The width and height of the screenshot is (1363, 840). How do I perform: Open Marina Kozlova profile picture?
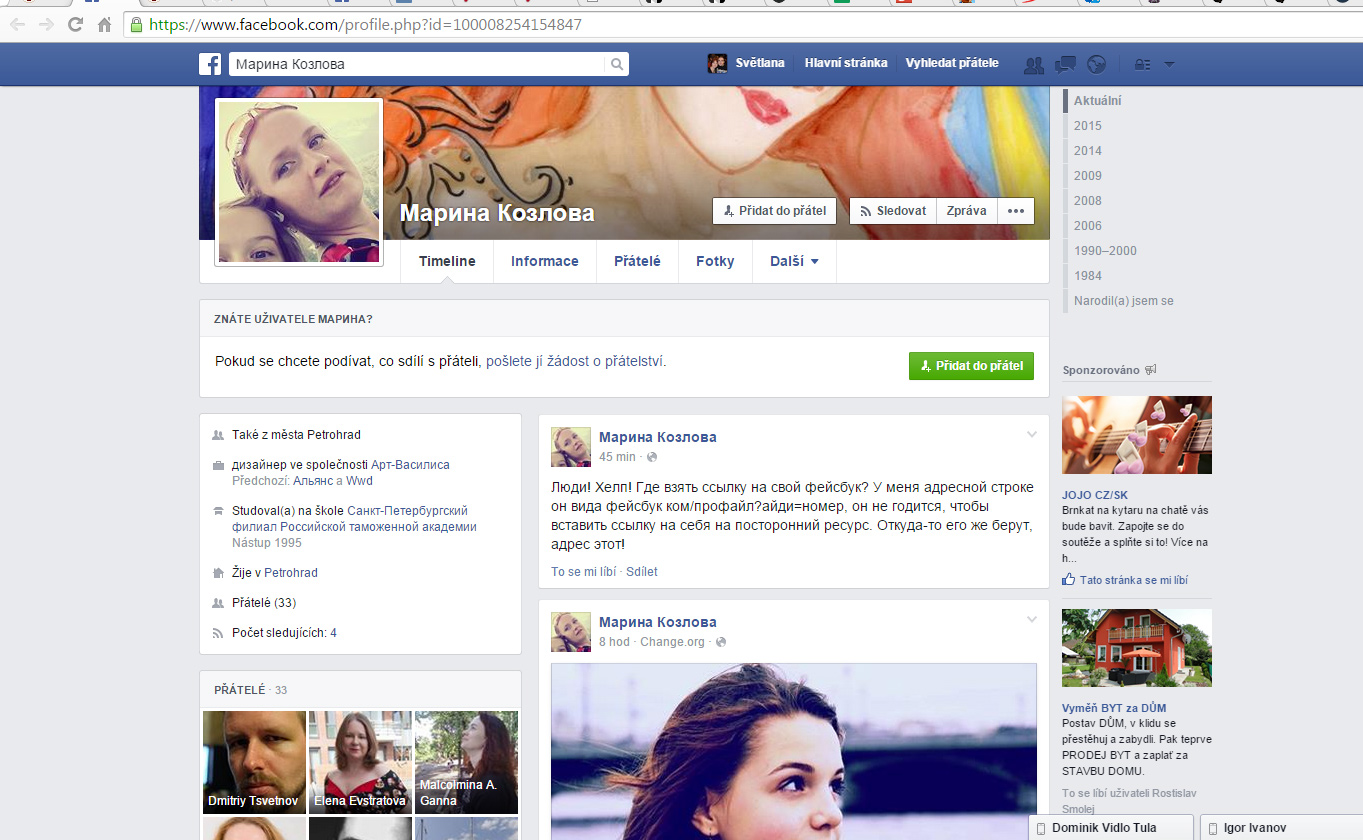point(299,182)
